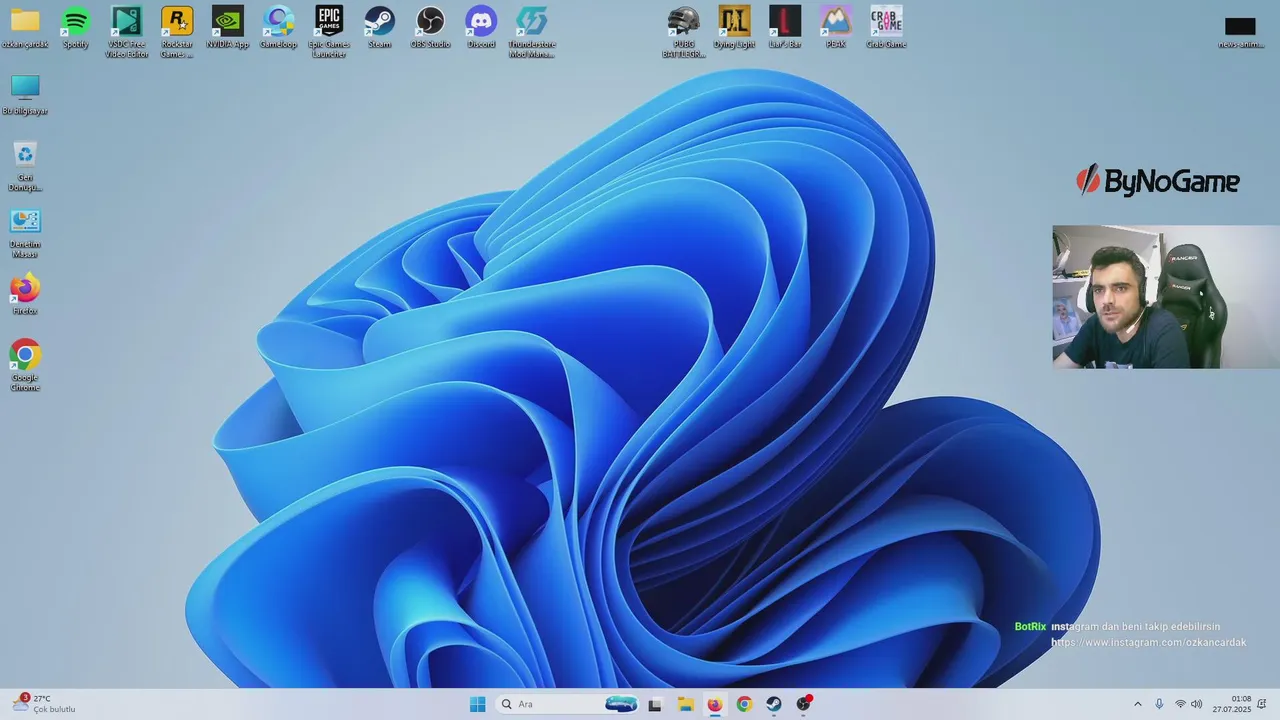Select the Epic Games Launcher shortcut
The height and width of the screenshot is (720, 1280).
(329, 32)
